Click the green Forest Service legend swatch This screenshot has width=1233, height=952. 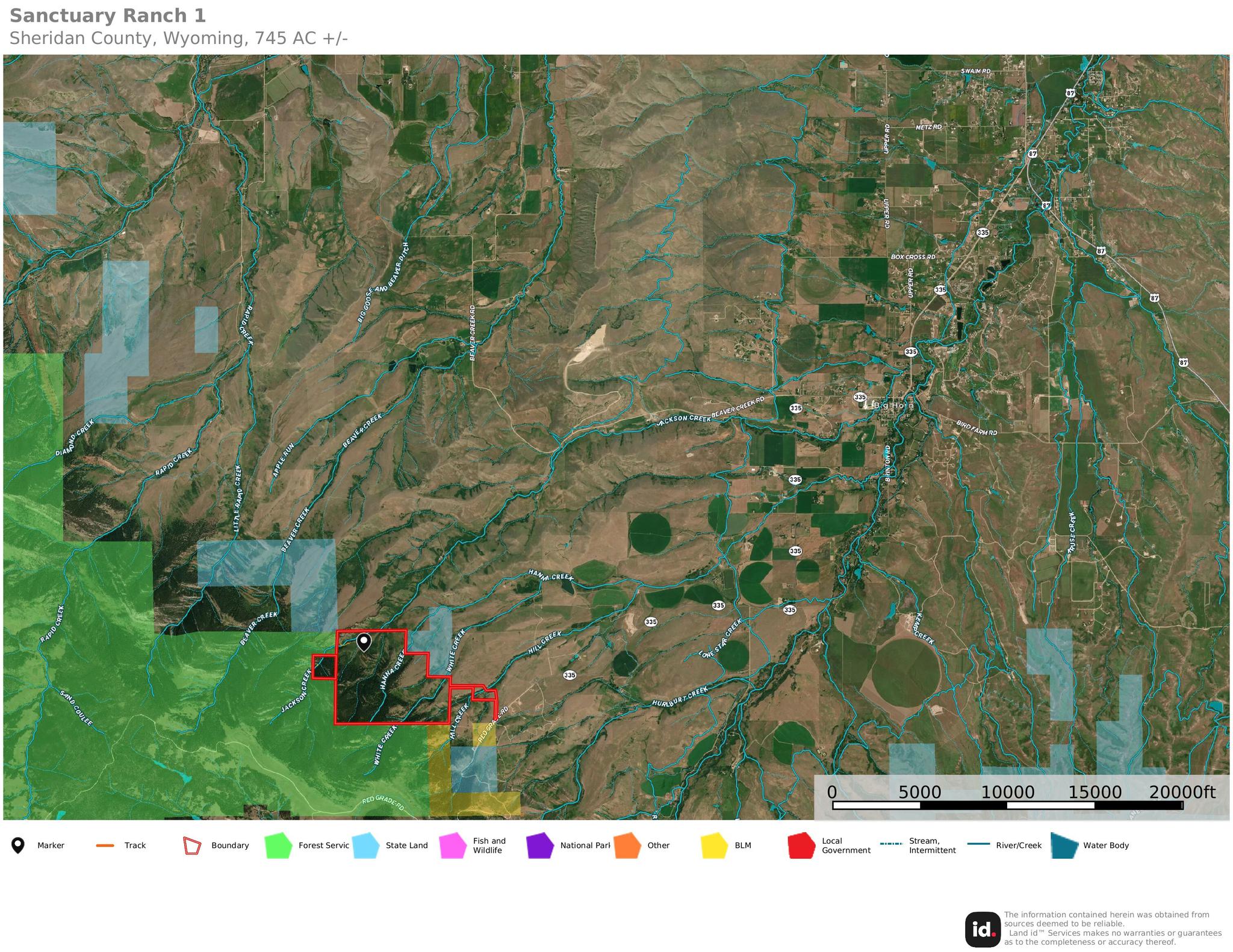tap(278, 845)
